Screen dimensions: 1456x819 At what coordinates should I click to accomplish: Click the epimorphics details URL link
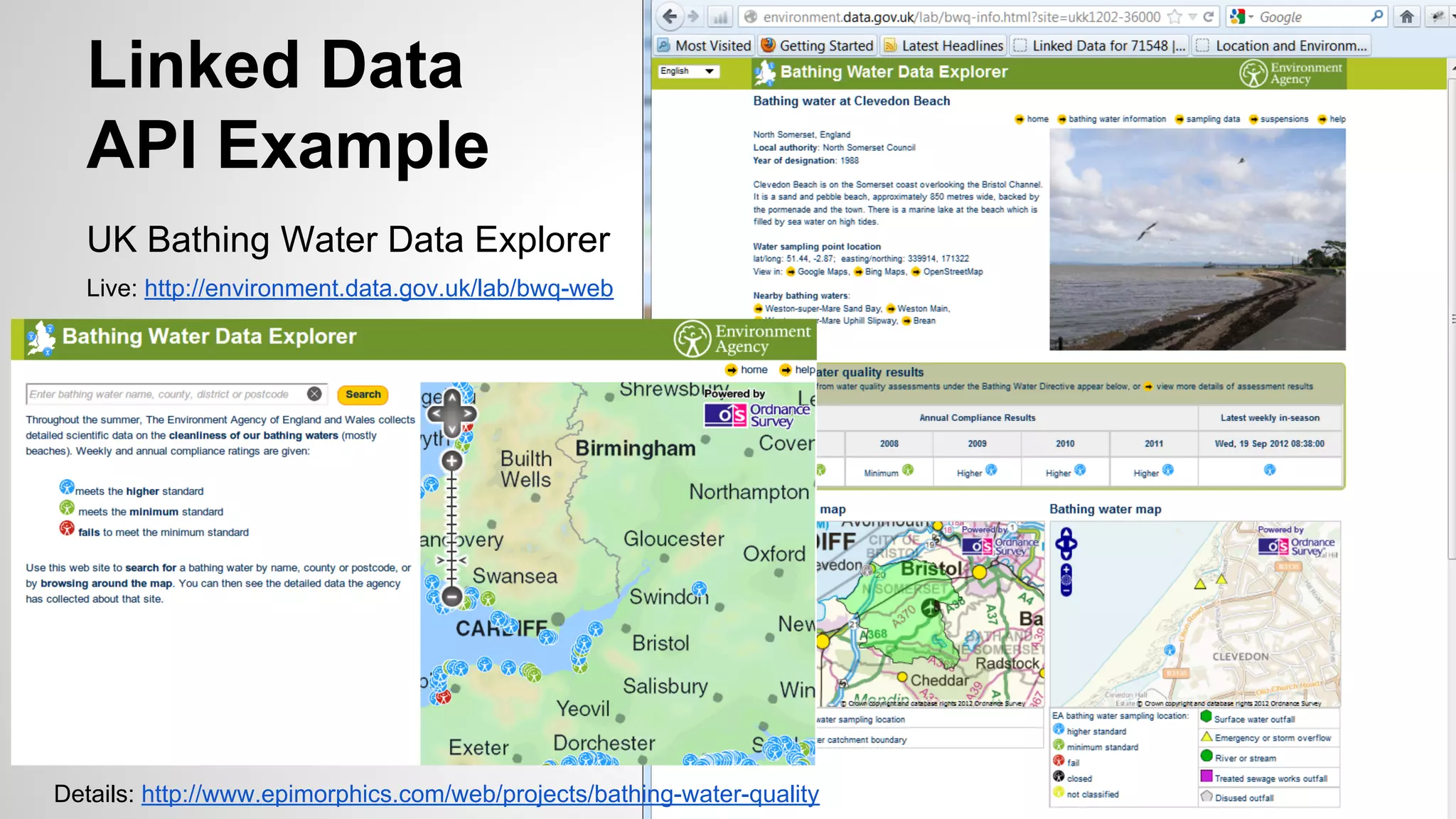coord(480,794)
